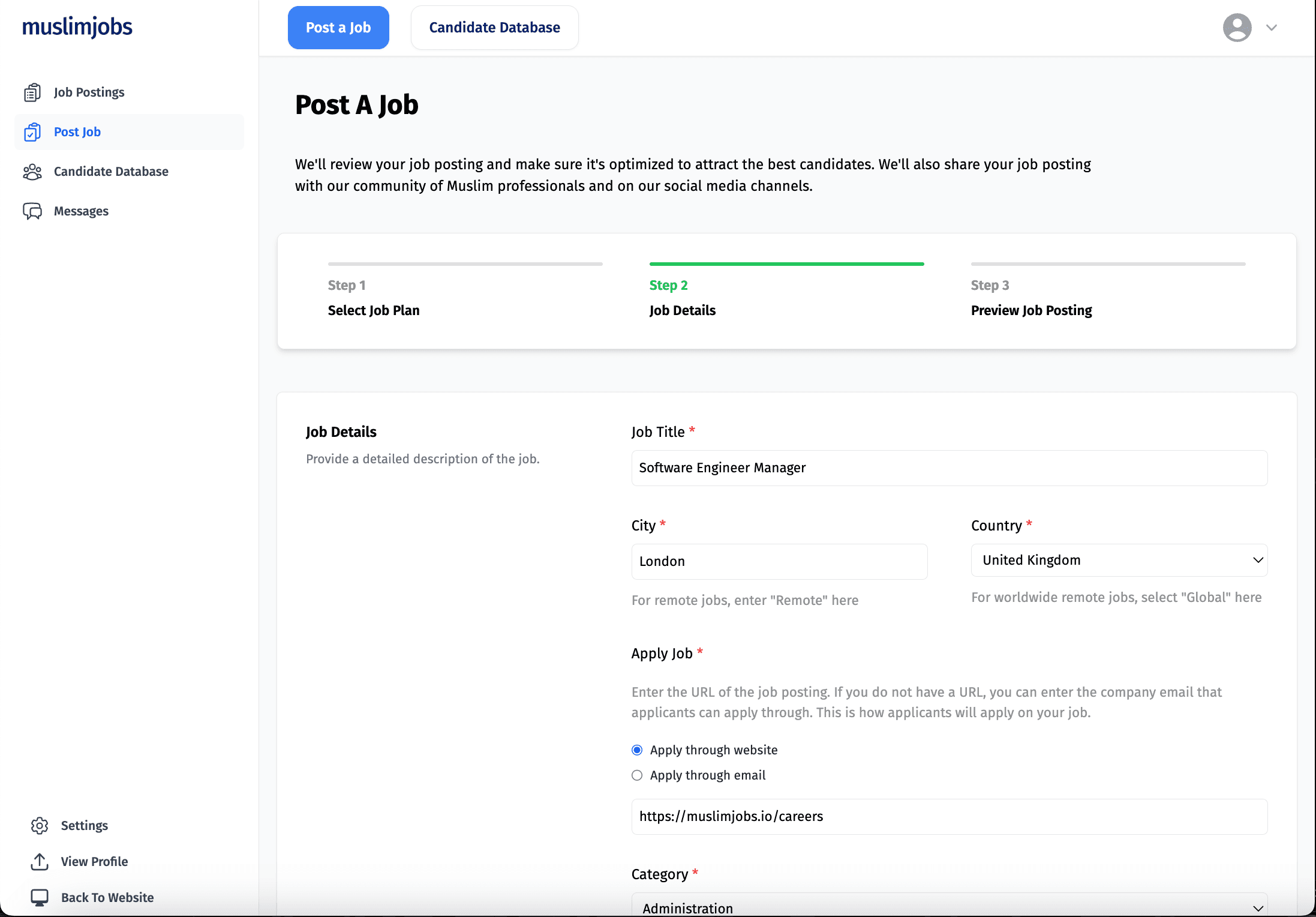Click the Post Job sidebar icon

pyautogui.click(x=32, y=131)
